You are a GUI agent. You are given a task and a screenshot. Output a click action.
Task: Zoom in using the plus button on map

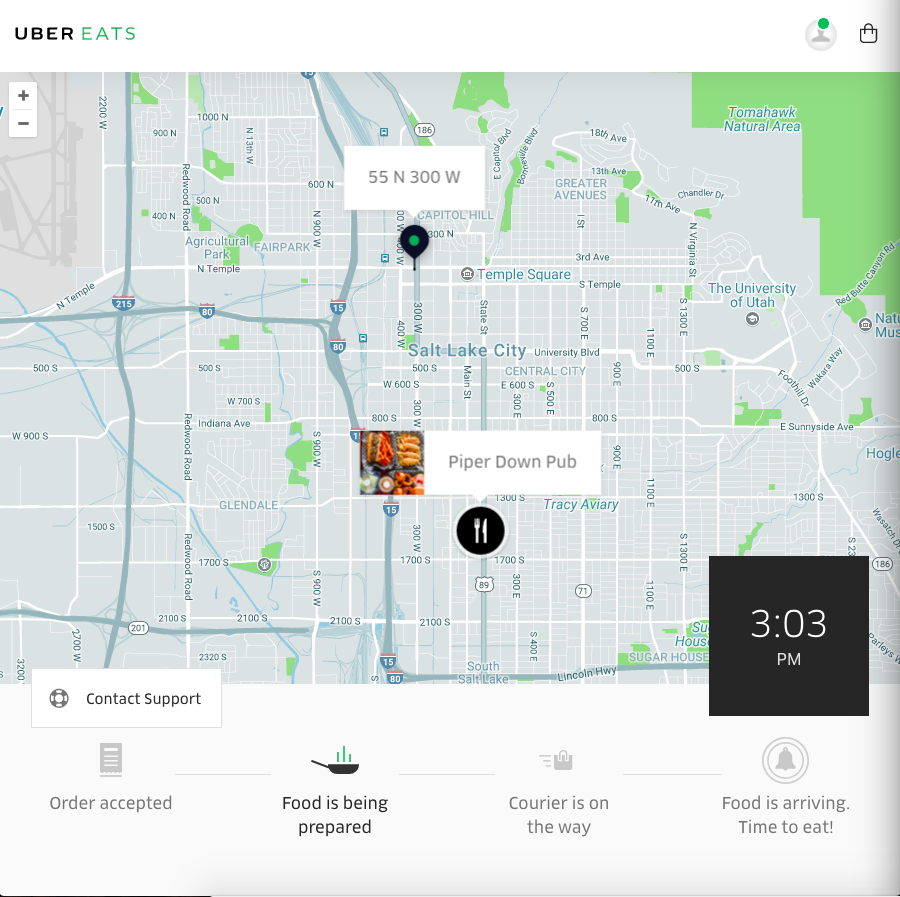(x=22, y=95)
